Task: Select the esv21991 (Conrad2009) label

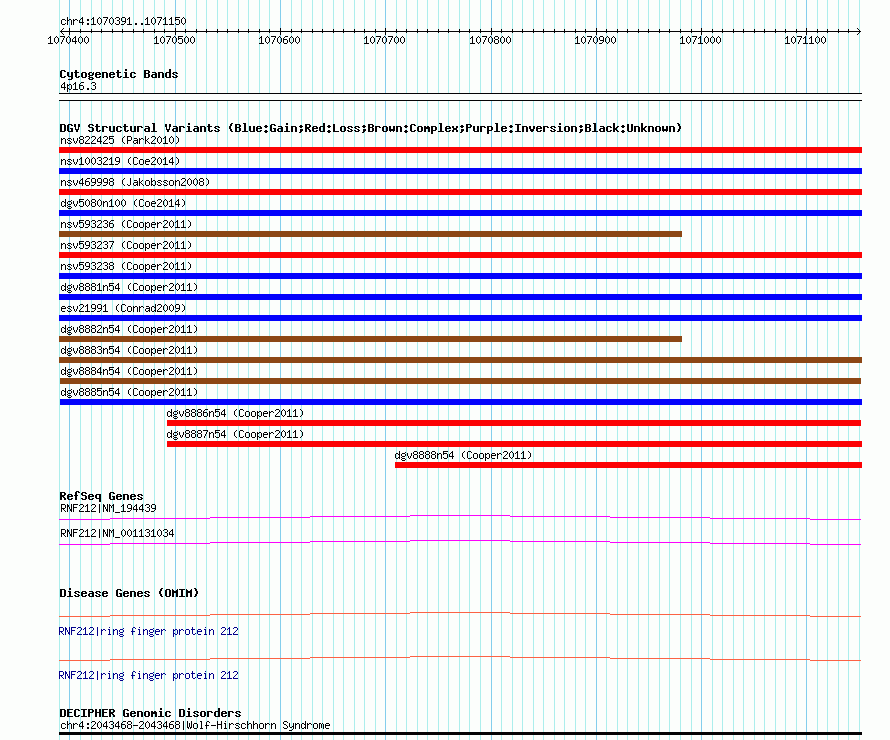Action: pos(123,308)
